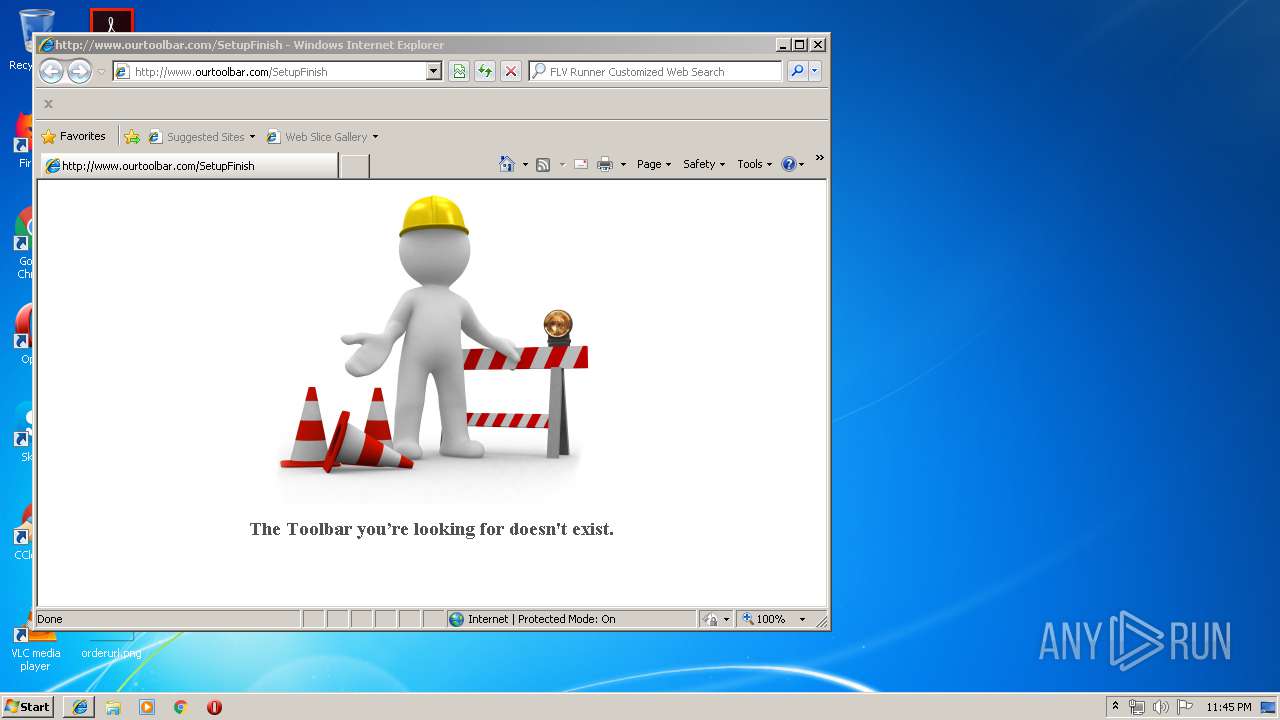Open the security lock status dropdown
1280x720 pixels.
[716, 619]
